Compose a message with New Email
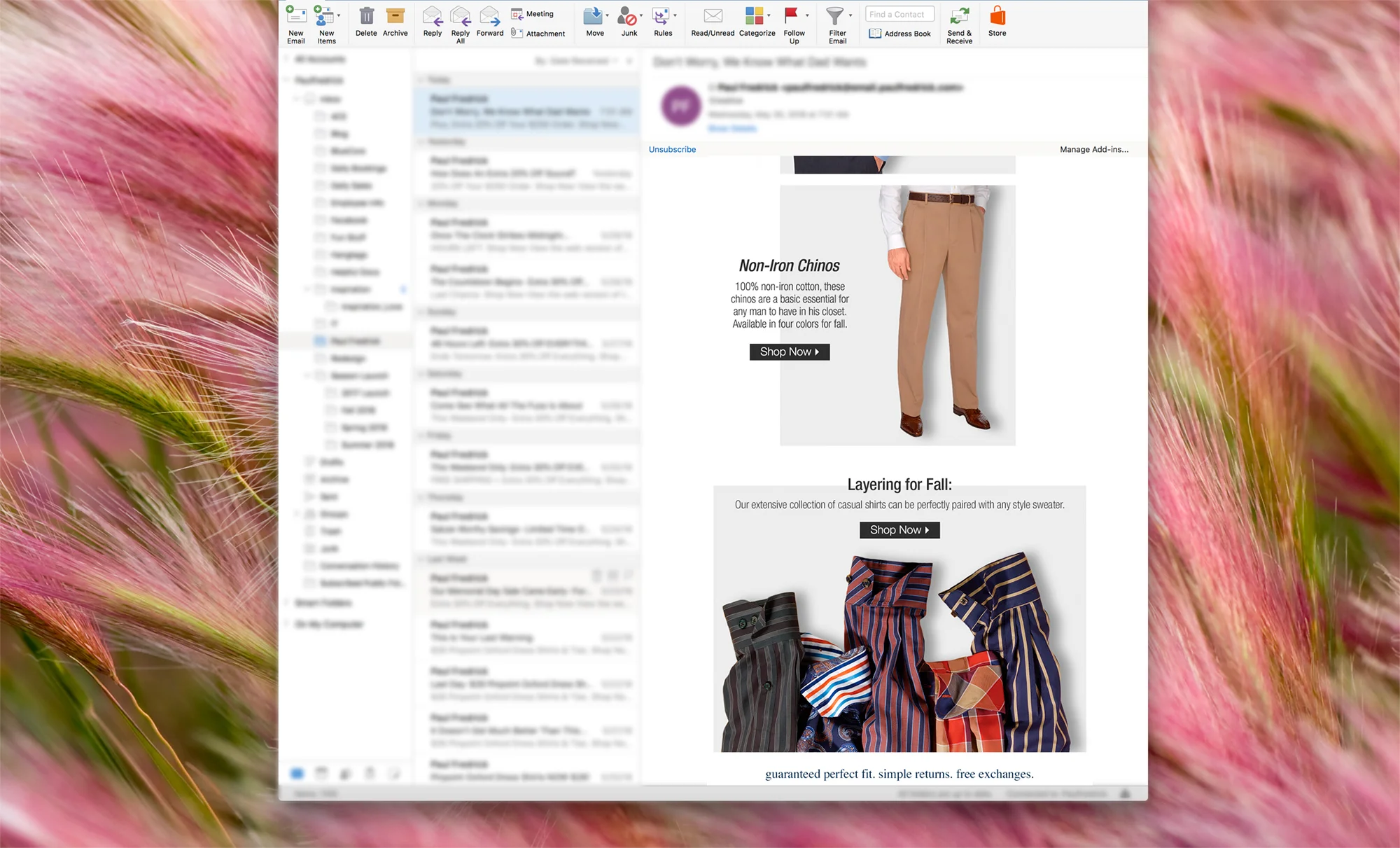 [296, 25]
